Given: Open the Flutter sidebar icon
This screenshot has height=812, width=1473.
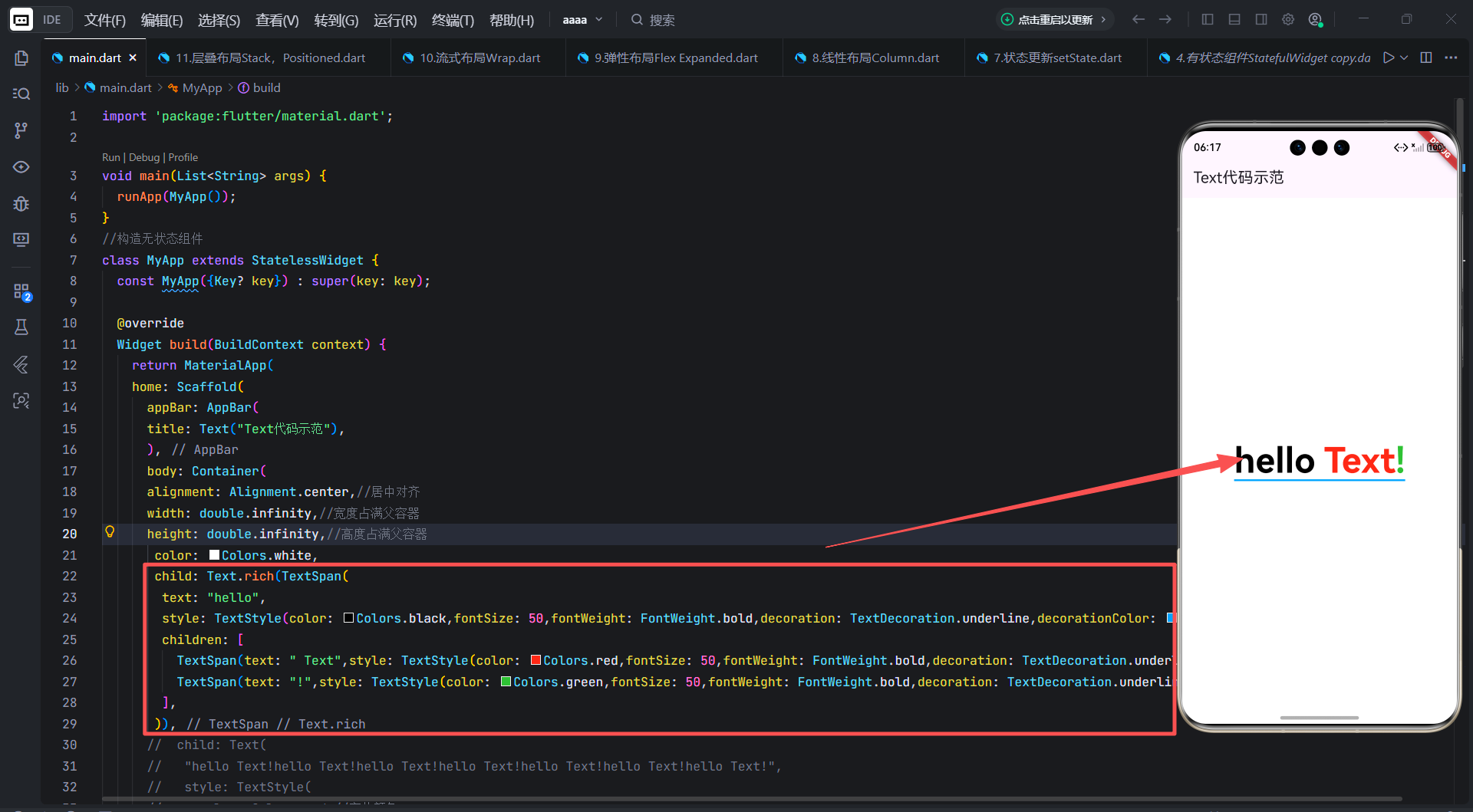Looking at the screenshot, I should (21, 364).
